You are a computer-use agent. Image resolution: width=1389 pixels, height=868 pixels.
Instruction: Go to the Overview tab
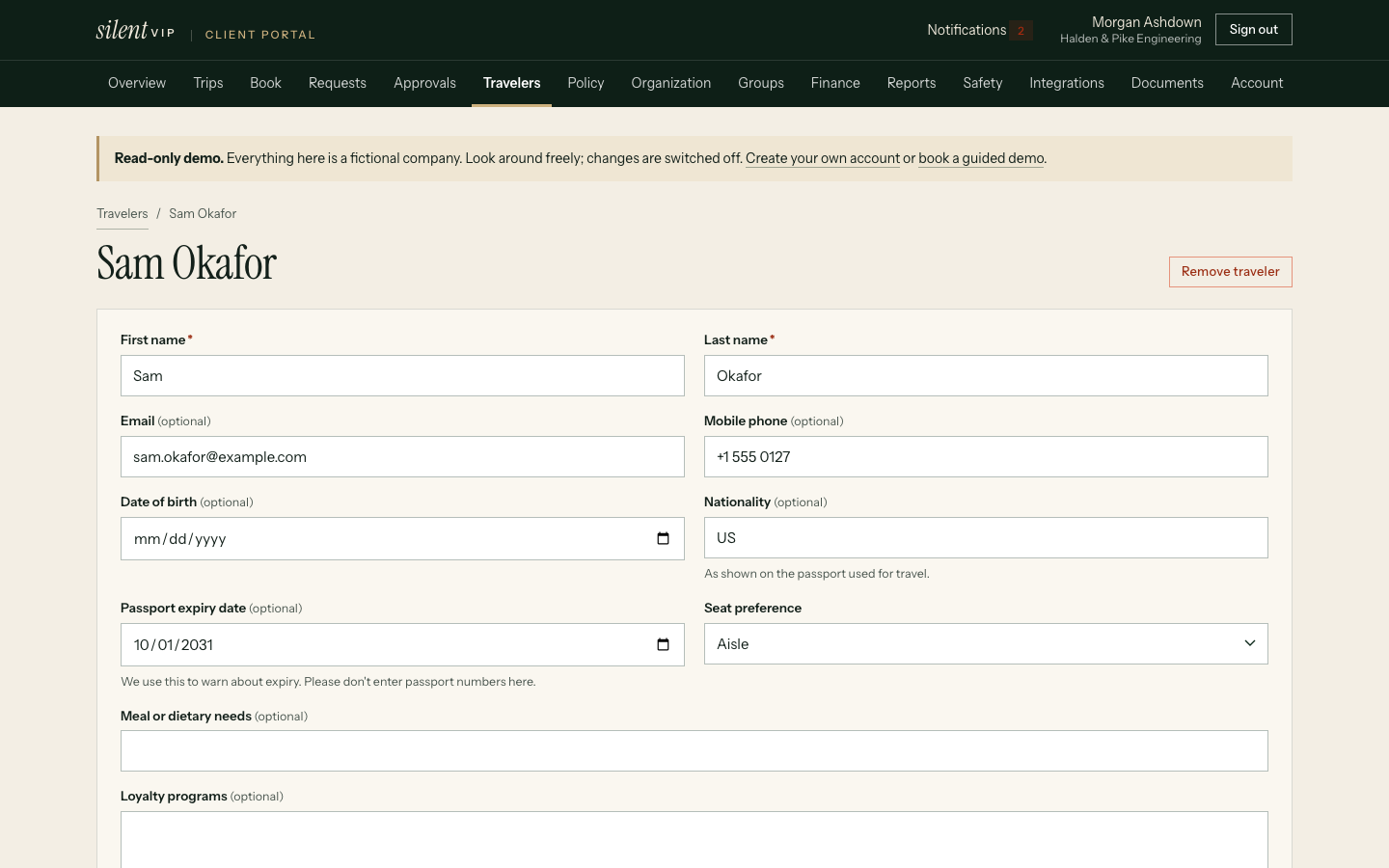pos(137,83)
